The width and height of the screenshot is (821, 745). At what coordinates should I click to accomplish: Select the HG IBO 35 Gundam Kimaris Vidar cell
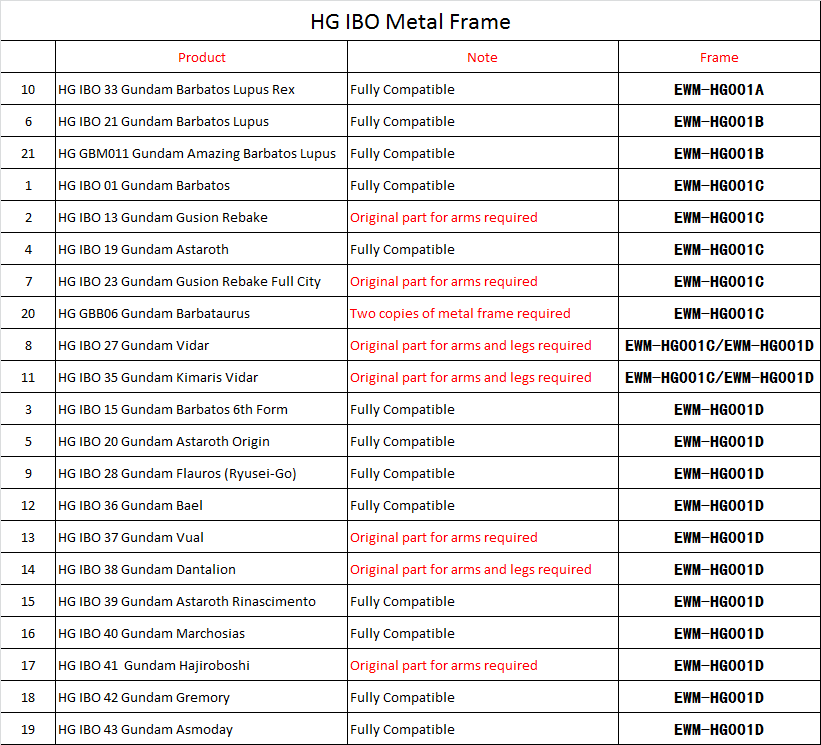[158, 378]
